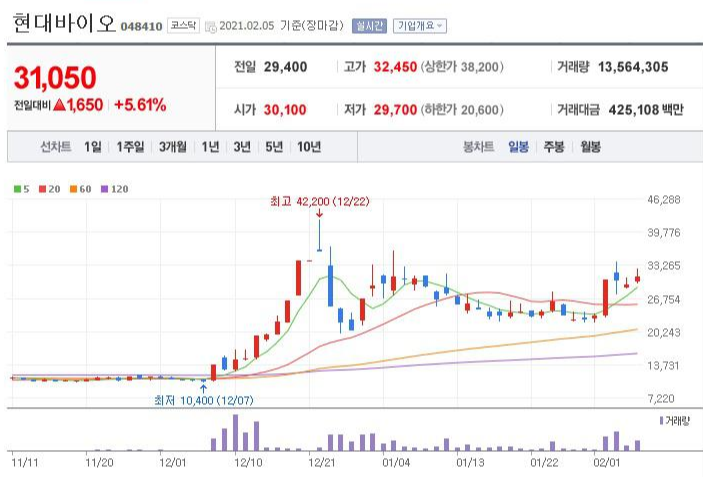The height and width of the screenshot is (477, 703).
Task: Open the 기업개요 dropdown
Action: [x=420, y=26]
